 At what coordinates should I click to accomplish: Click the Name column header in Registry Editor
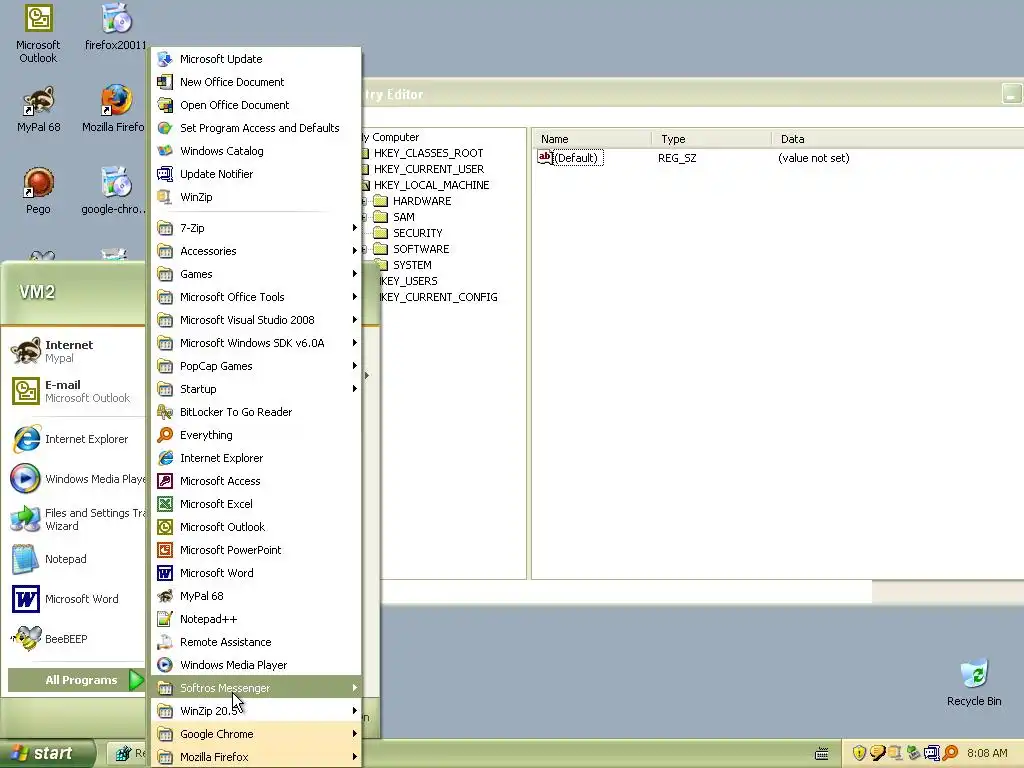pyautogui.click(x=592, y=139)
